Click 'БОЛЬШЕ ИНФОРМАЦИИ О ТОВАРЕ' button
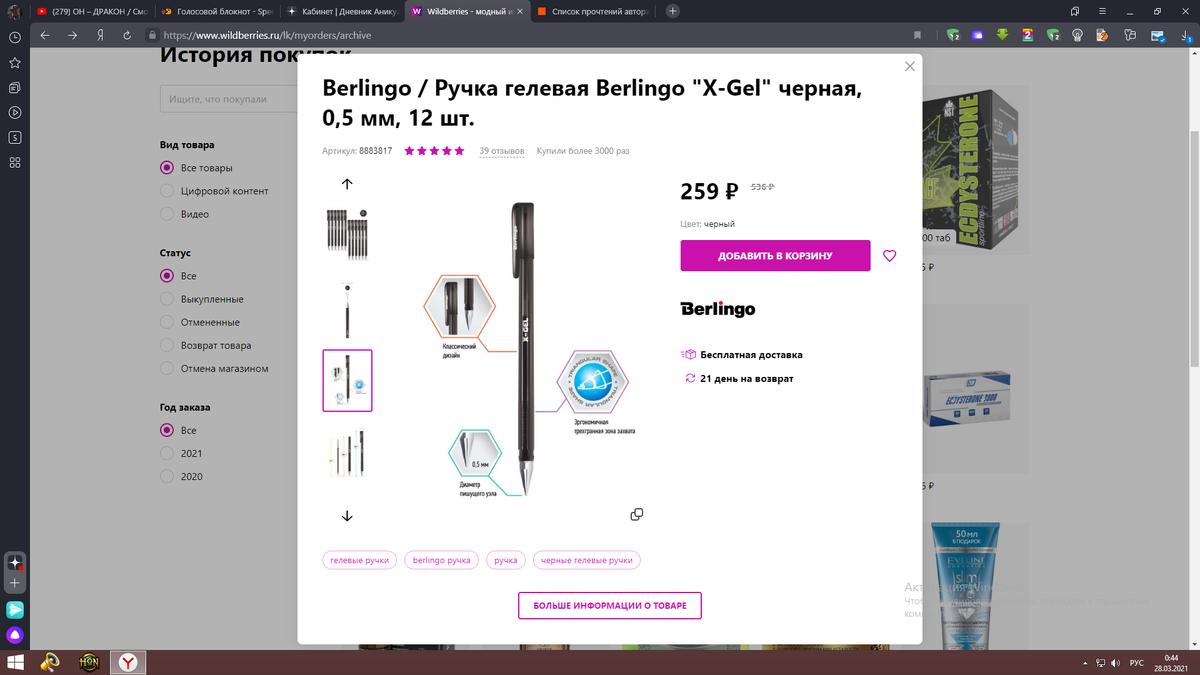 click(x=609, y=606)
